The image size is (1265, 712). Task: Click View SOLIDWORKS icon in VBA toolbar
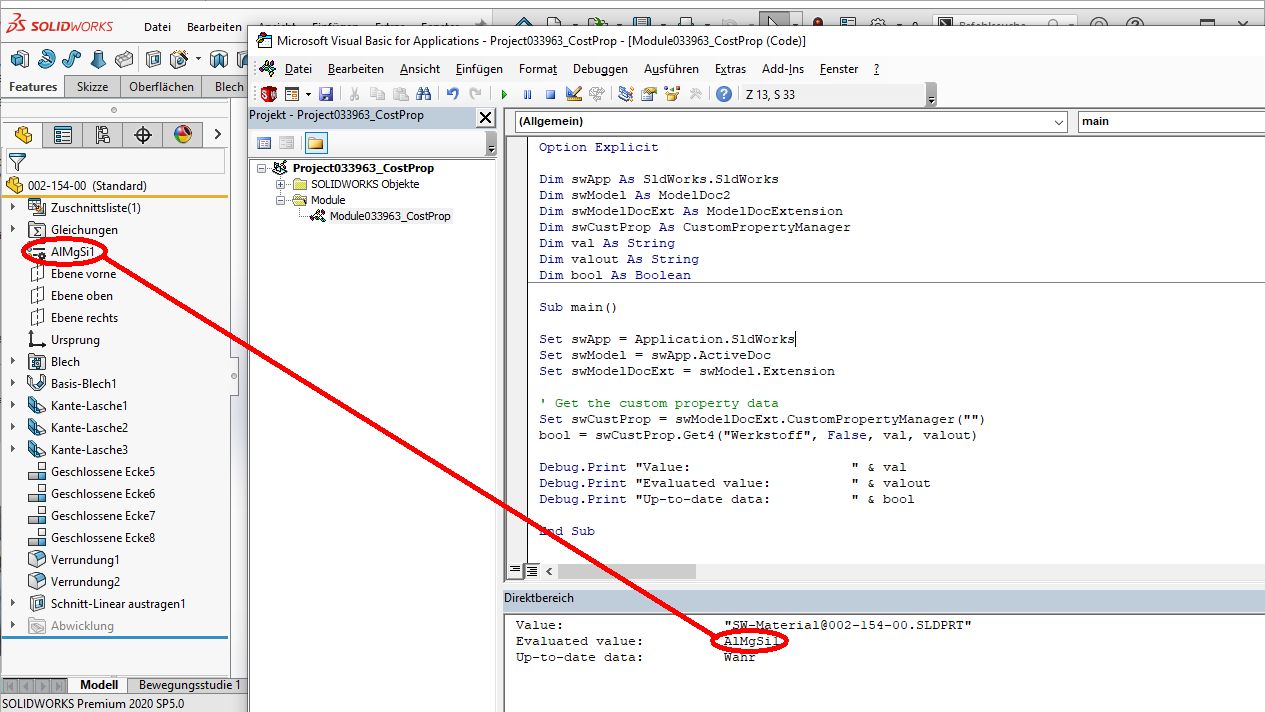[269, 94]
